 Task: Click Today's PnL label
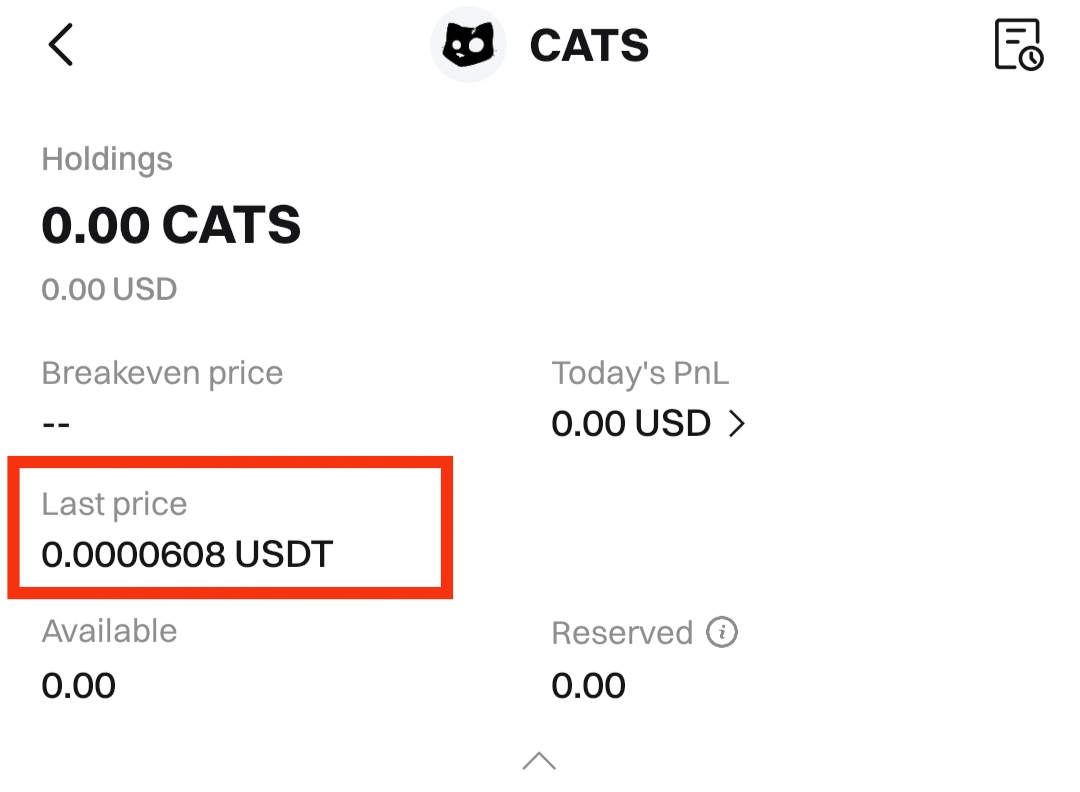(x=640, y=374)
